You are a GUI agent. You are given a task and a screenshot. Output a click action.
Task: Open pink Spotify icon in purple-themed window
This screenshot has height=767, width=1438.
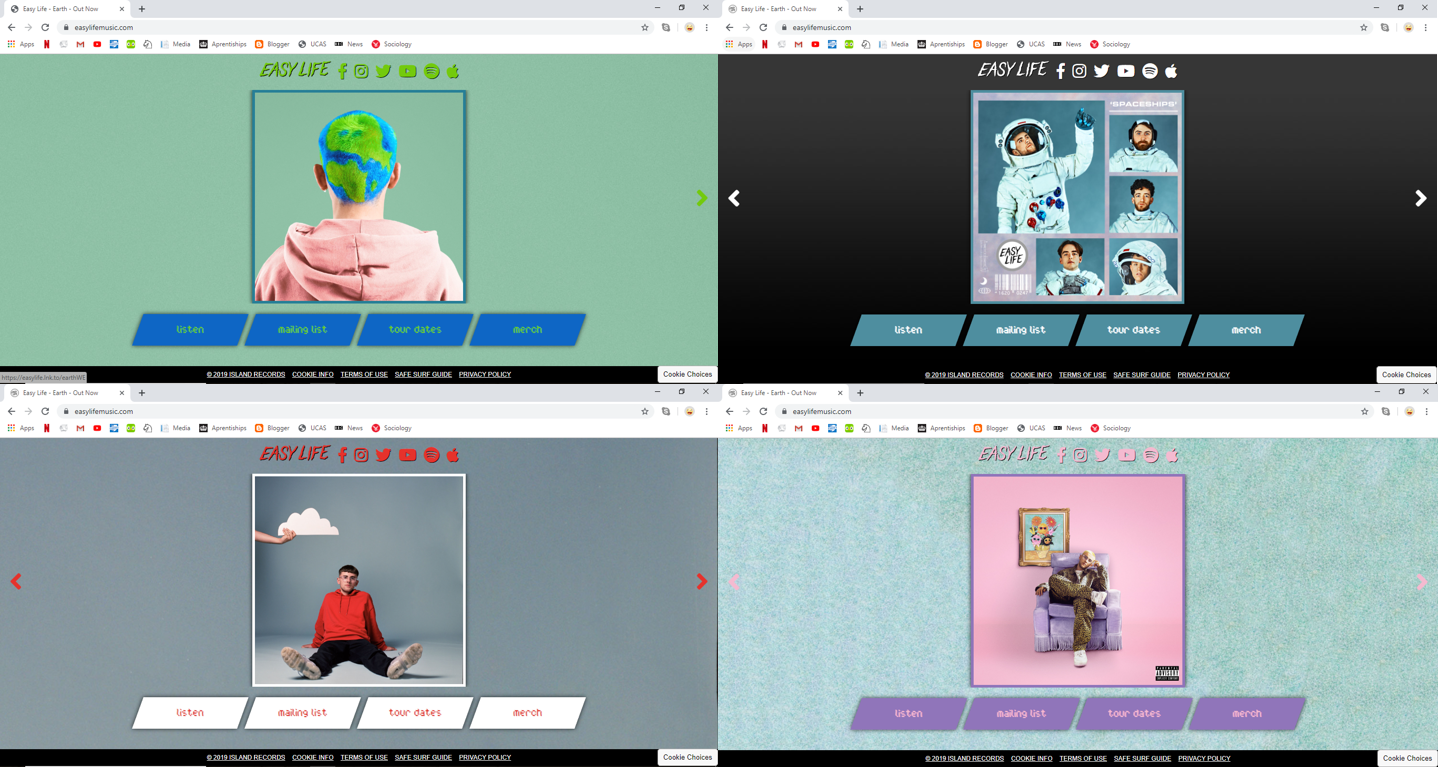point(1150,455)
